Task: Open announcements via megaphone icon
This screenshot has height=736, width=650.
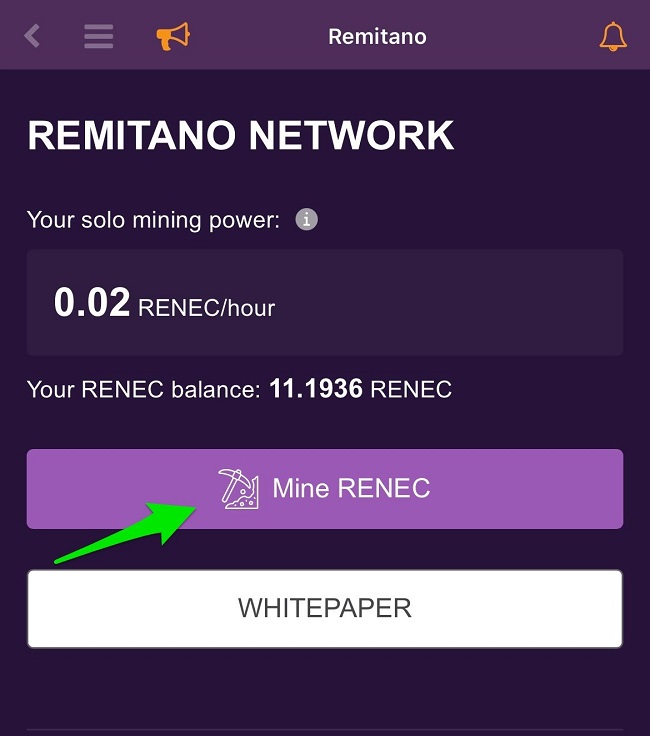Action: 172,37
